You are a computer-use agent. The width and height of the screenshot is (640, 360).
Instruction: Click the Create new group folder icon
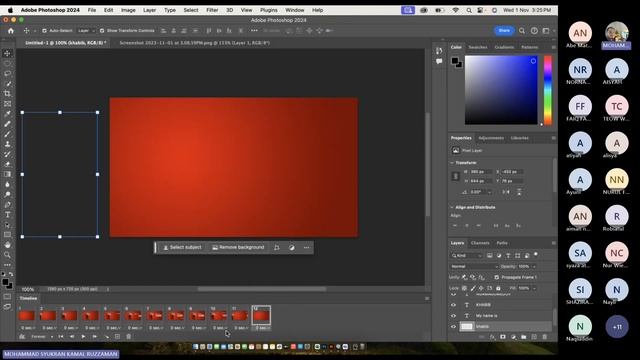tap(524, 337)
